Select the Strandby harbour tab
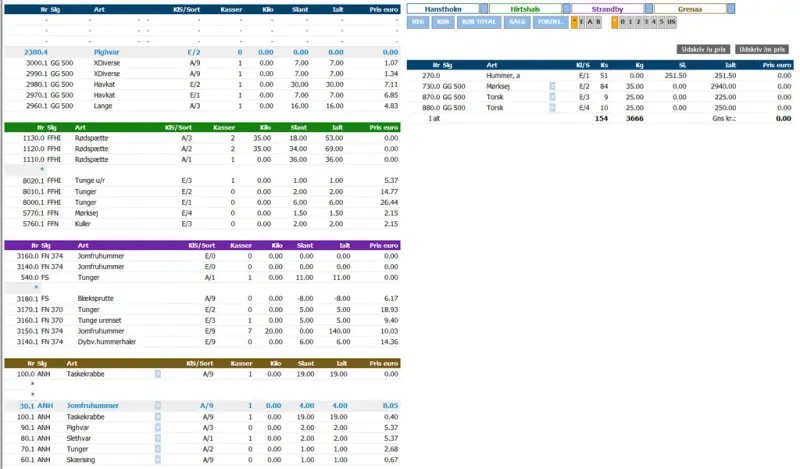800x469 pixels. [x=607, y=9]
